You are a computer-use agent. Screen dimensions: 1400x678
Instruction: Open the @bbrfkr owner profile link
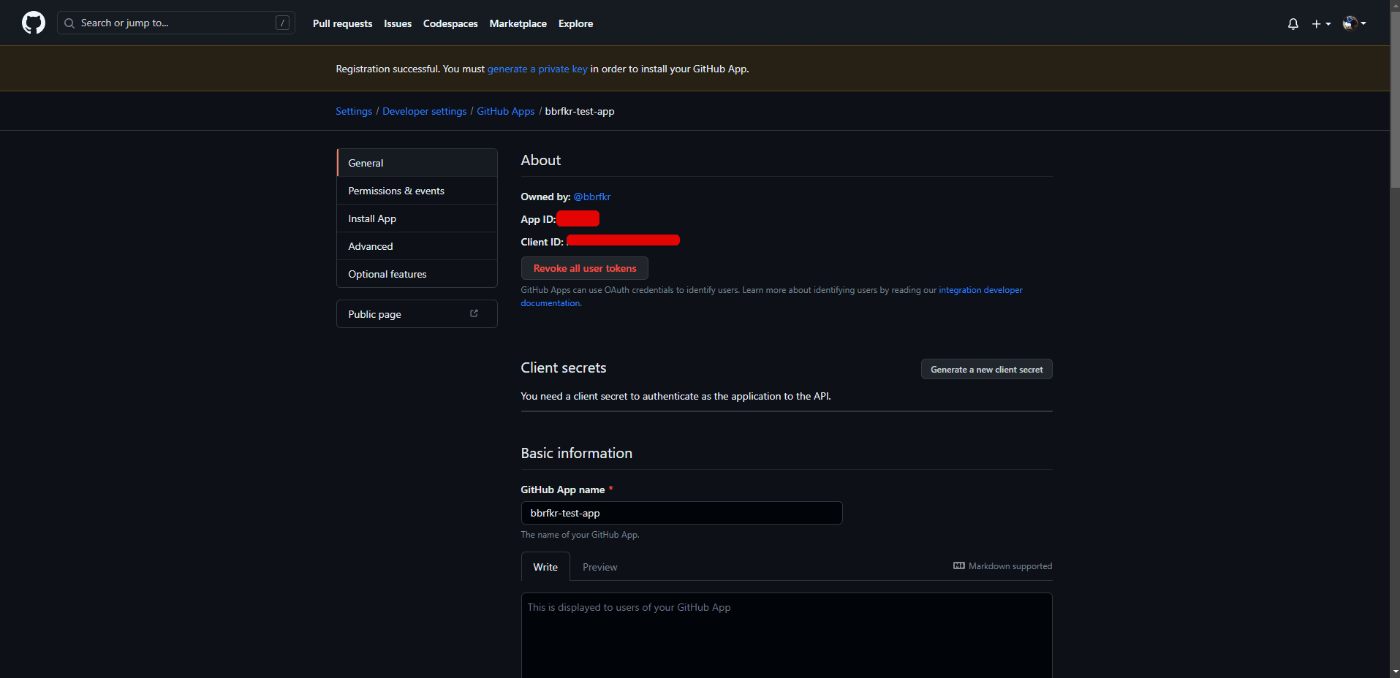[x=592, y=197]
